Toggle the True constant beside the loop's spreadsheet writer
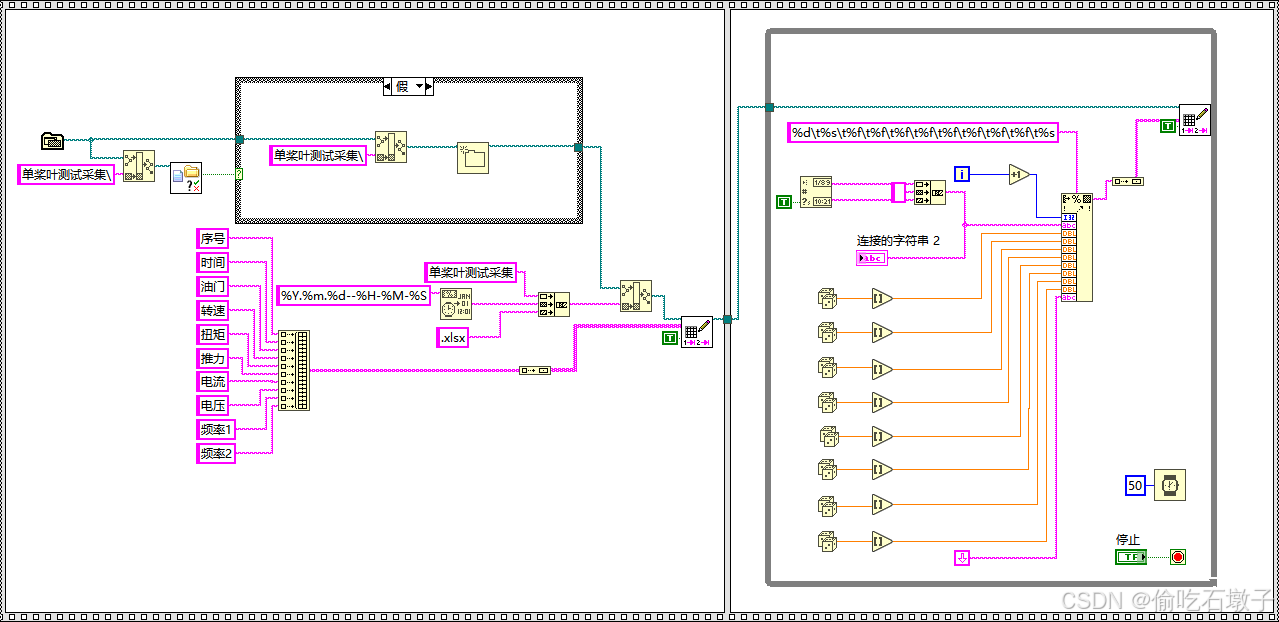1279x622 pixels. click(1167, 126)
